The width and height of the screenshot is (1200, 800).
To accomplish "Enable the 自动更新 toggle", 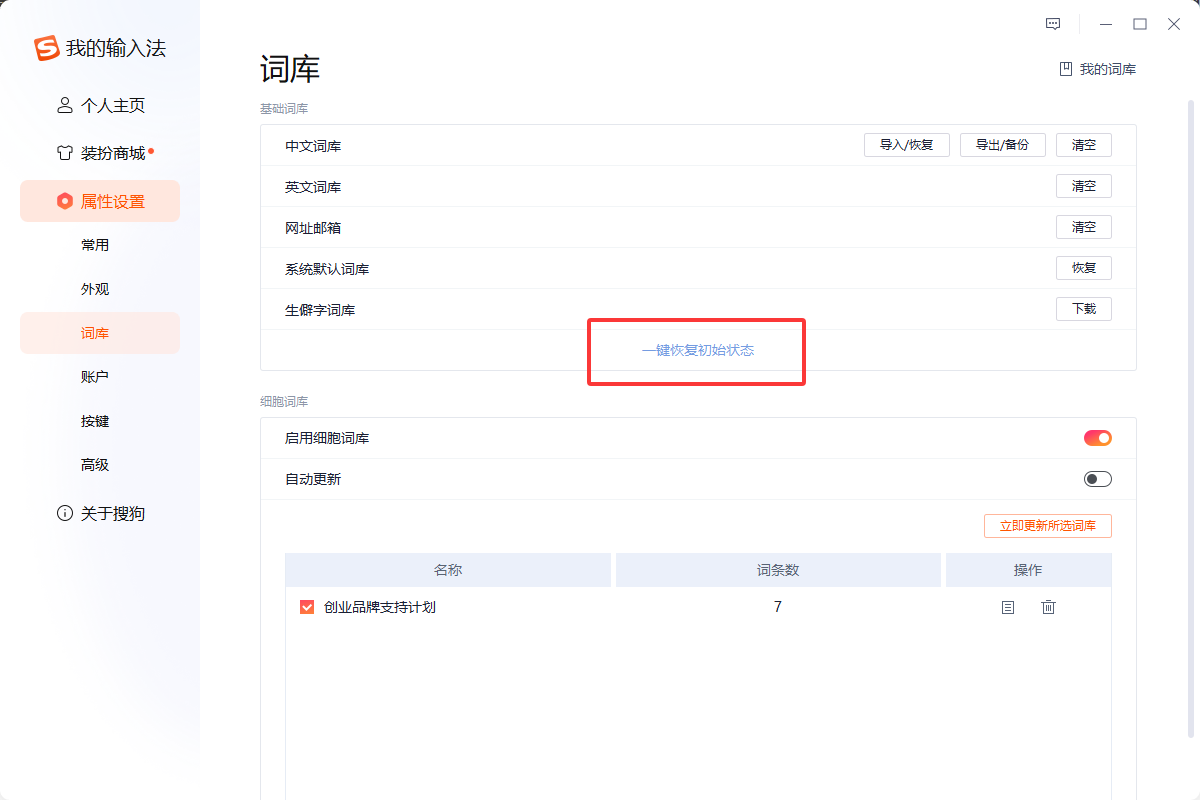I will click(1097, 478).
